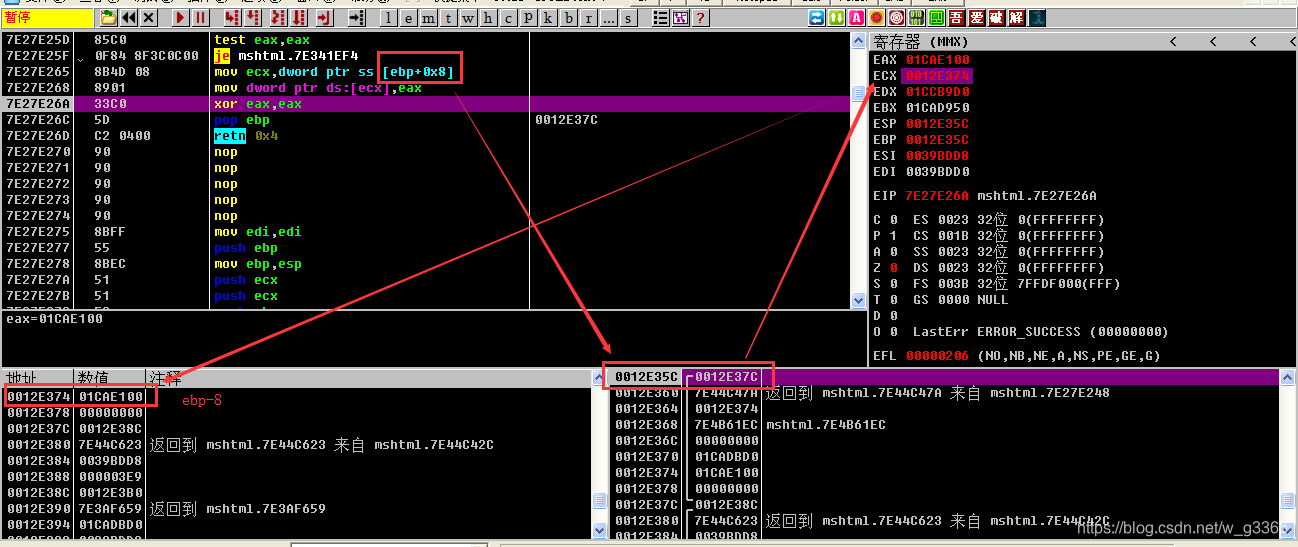Select the 'retn 0x4' instruction row
1298x547 pixels.
[425, 136]
